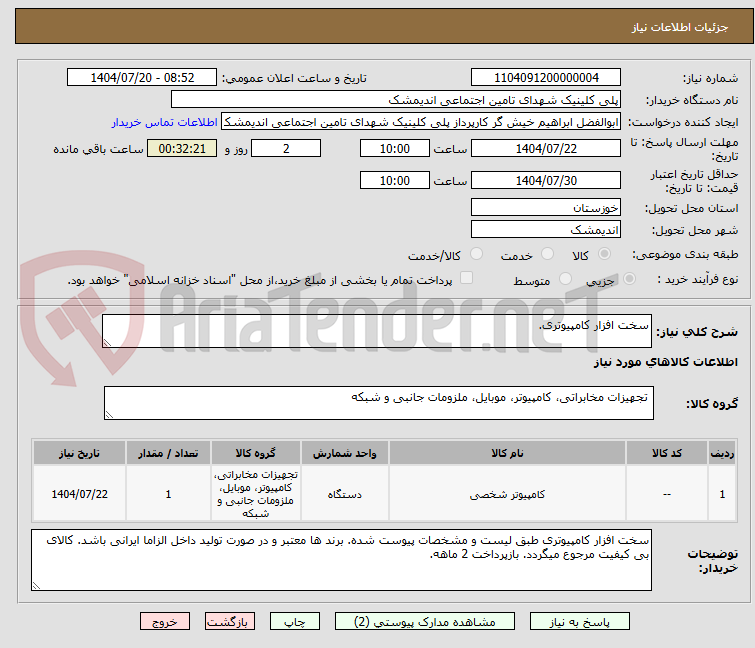Select the متوسط purchase type radio
755x648 pixels.
pos(565,279)
